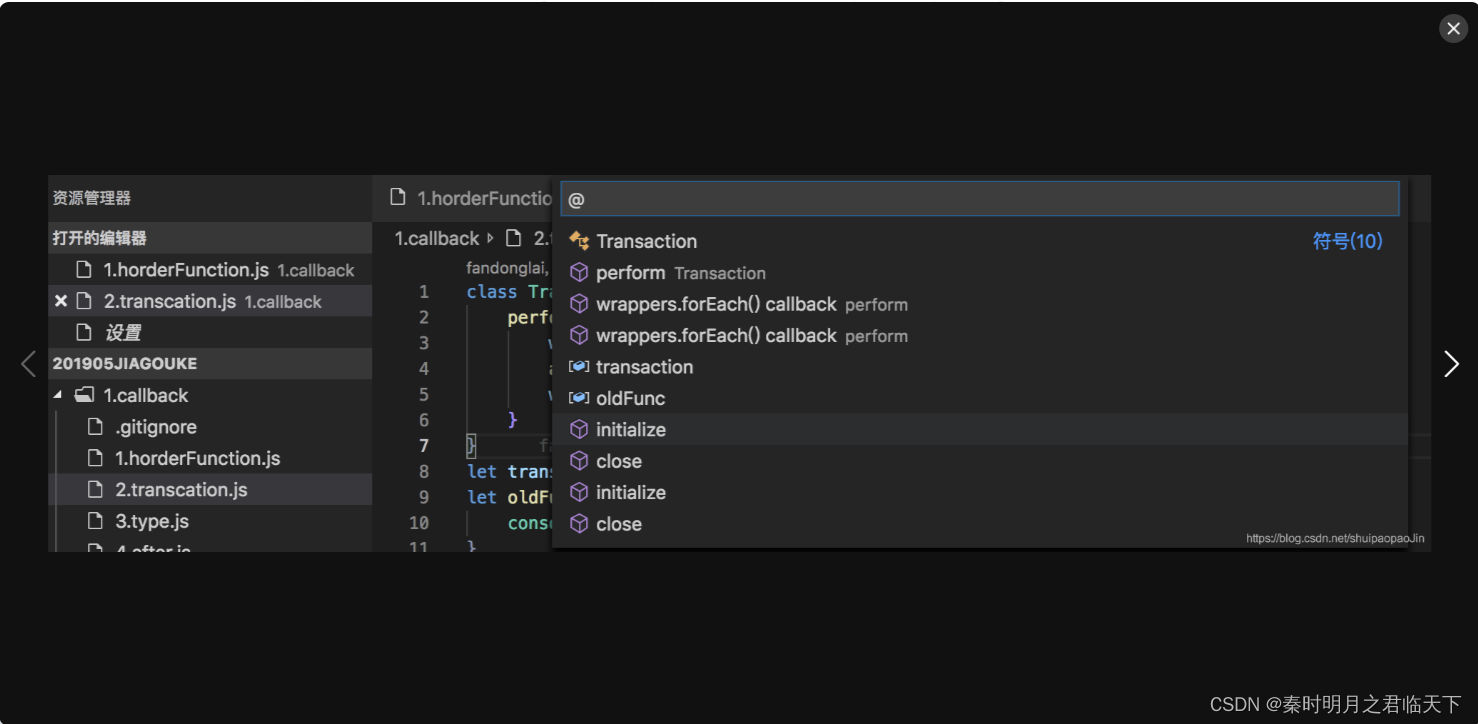This screenshot has width=1478, height=724.
Task: Go to the next image with right arrow
Action: tap(1451, 364)
